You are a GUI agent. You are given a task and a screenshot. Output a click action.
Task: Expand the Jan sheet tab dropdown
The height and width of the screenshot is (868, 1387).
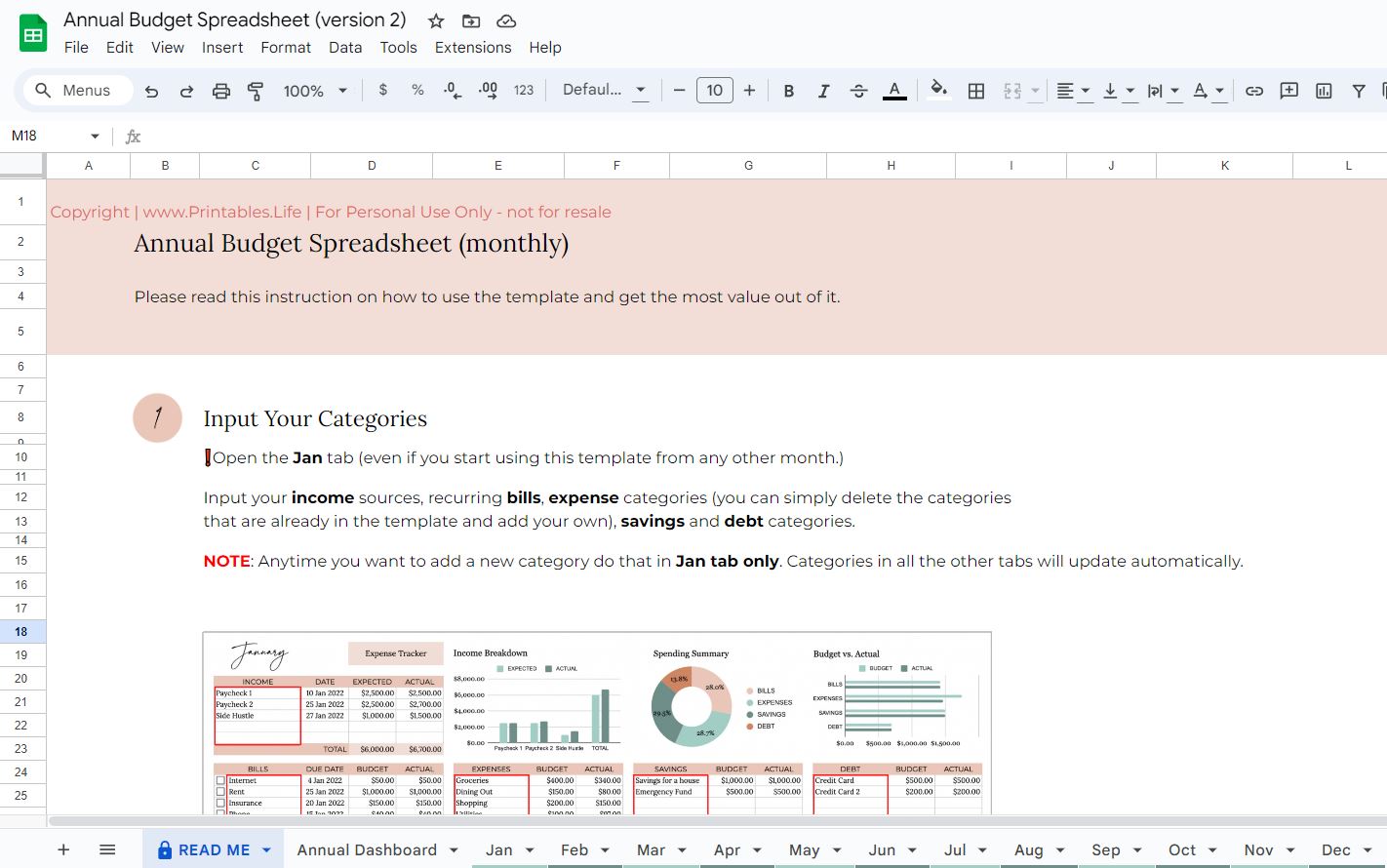[x=530, y=849]
